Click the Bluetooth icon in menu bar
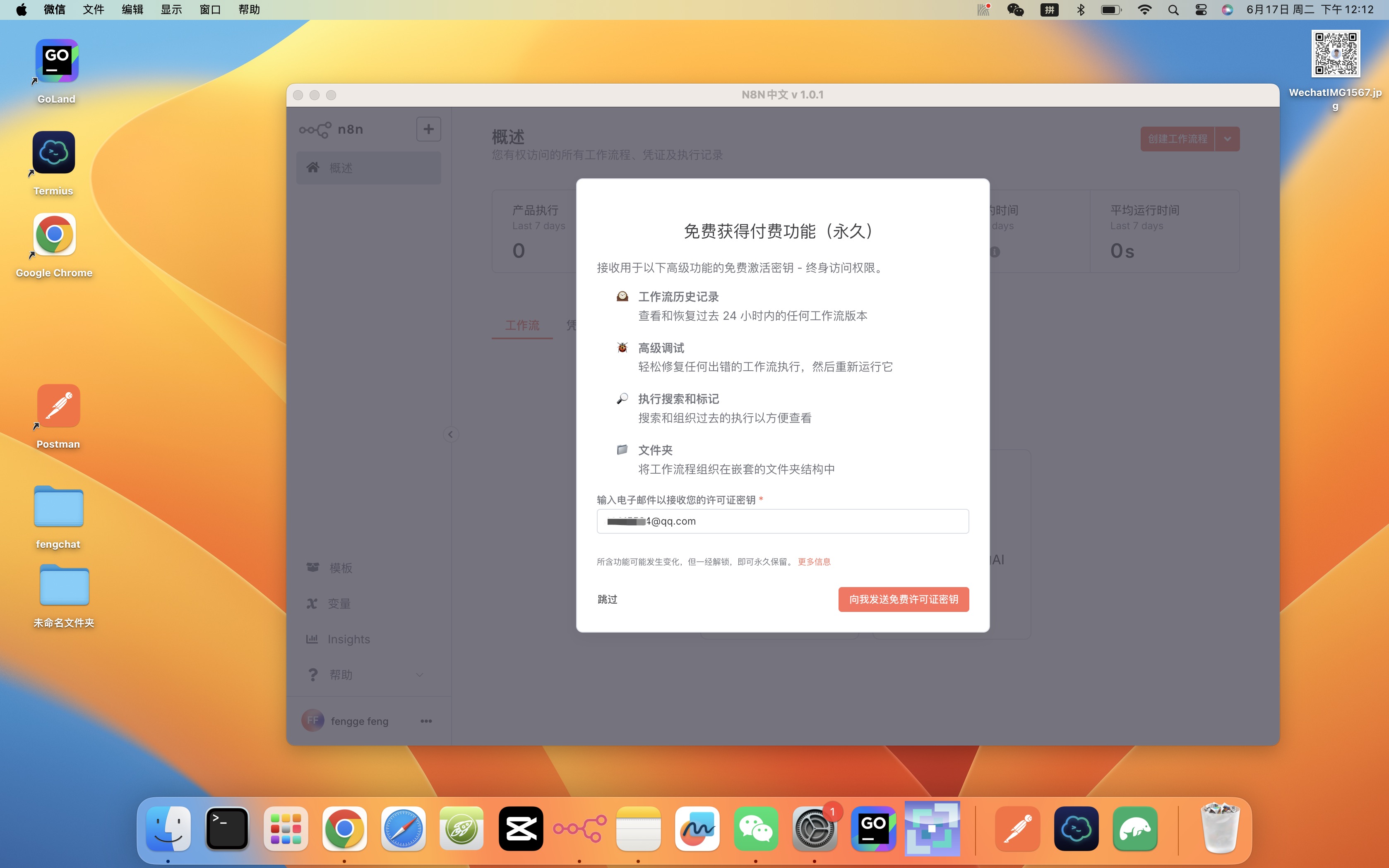 click(x=1081, y=10)
